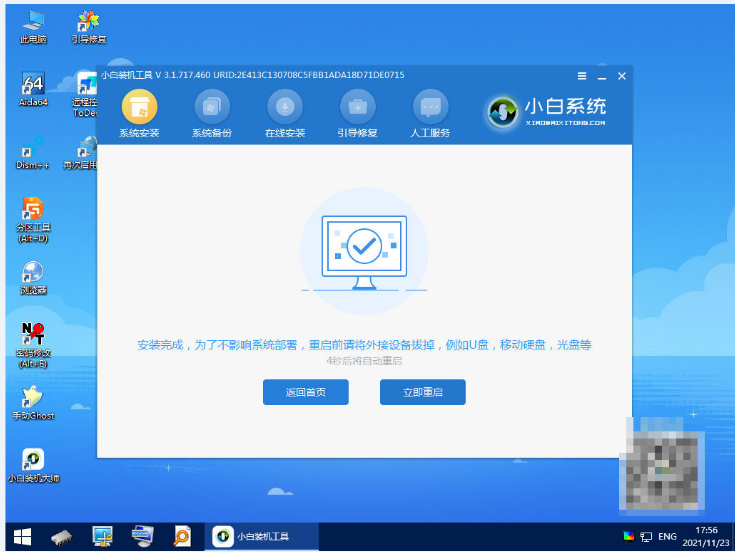Open the hamburger menu in the title bar
The height and width of the screenshot is (552, 735).
[x=582, y=76]
